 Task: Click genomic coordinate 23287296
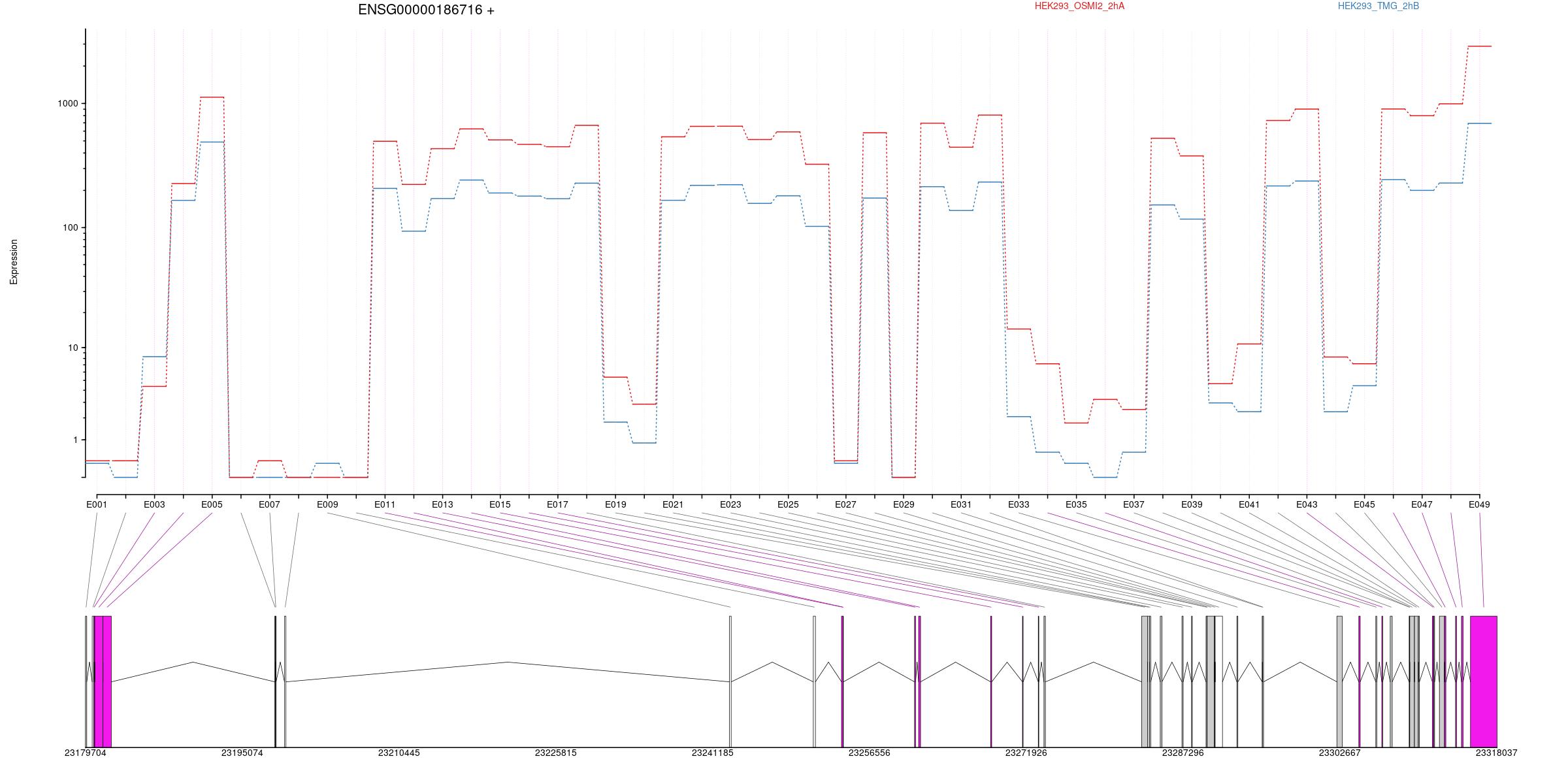(1183, 753)
